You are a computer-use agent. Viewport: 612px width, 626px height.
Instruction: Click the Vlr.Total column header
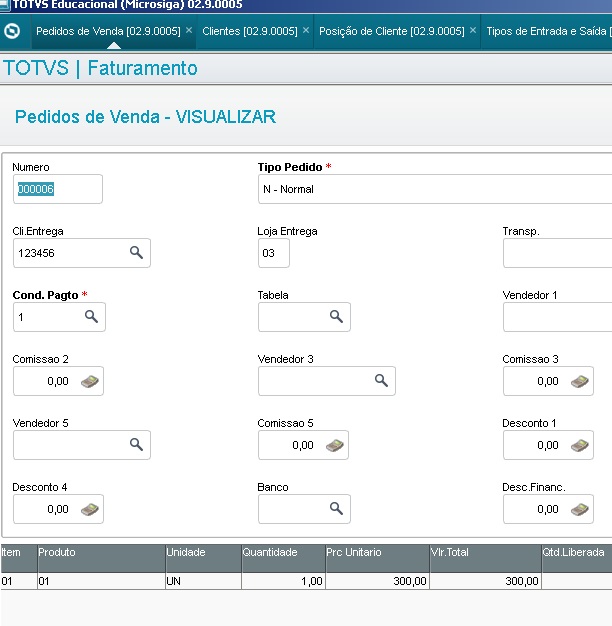[x=485, y=558]
